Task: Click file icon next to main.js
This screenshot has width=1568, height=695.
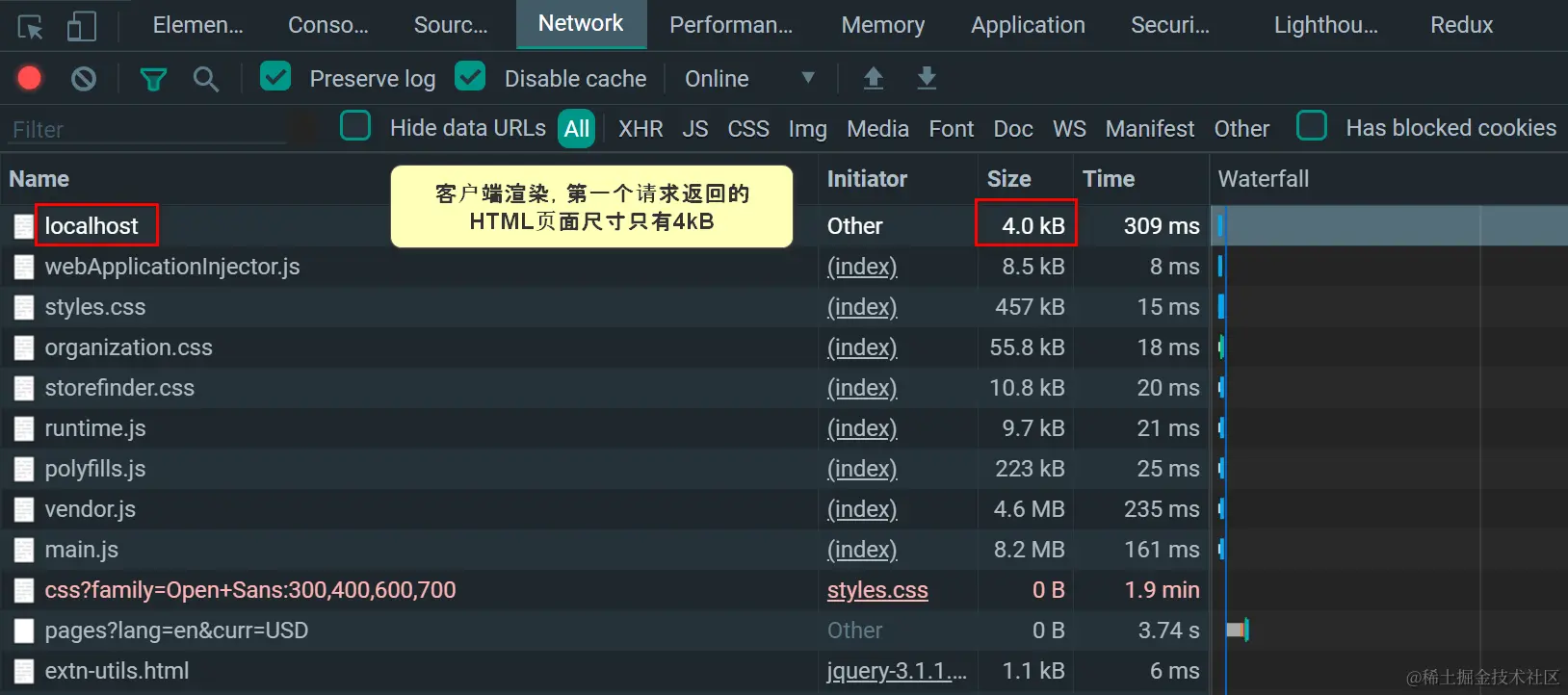Action: pyautogui.click(x=24, y=550)
